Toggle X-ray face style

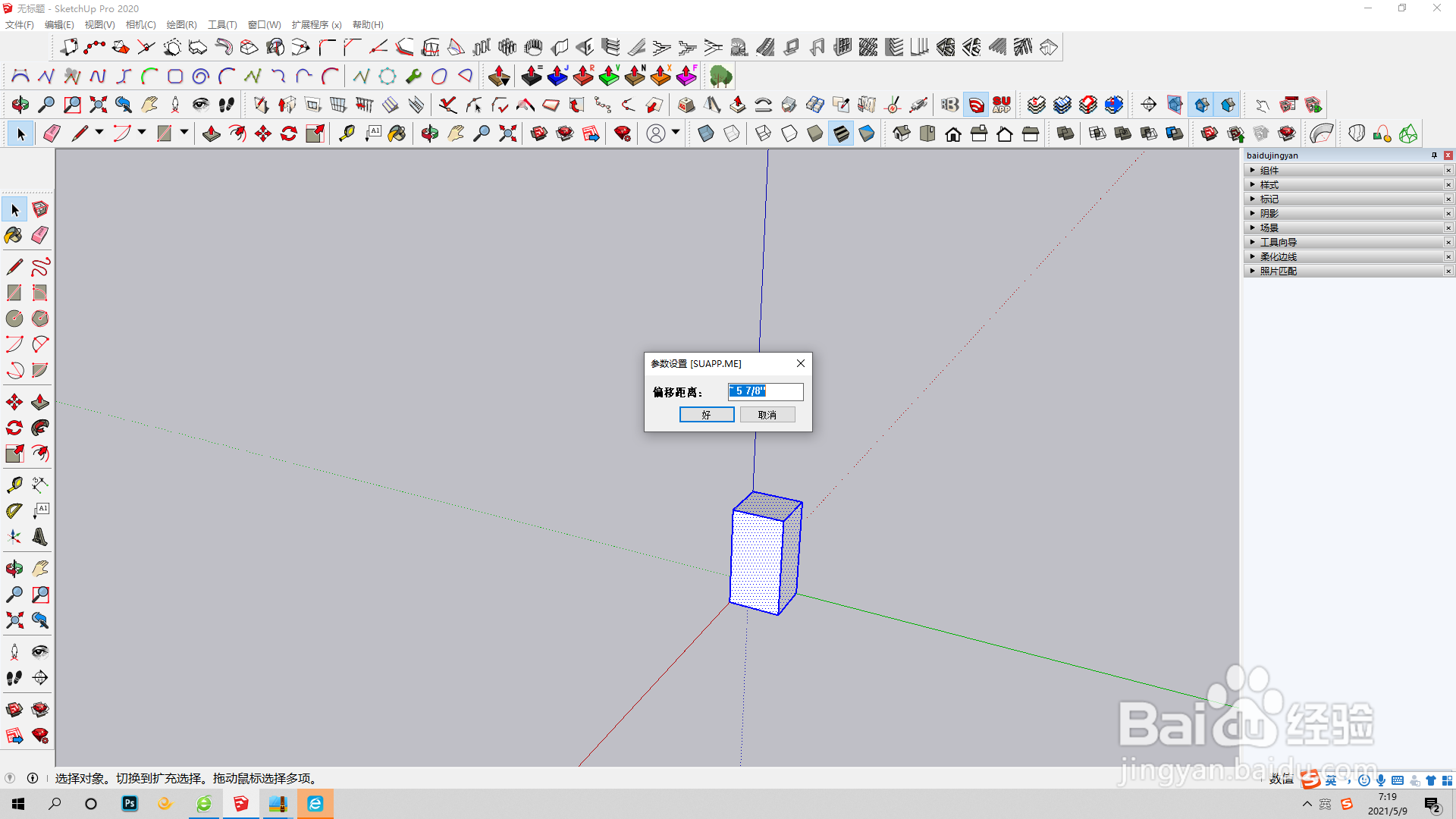(x=706, y=134)
